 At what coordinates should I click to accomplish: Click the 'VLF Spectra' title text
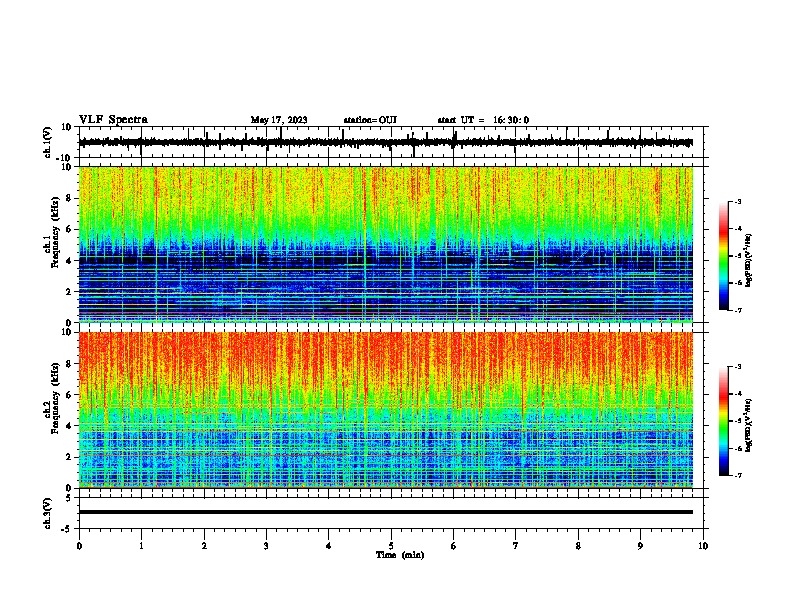pos(113,120)
